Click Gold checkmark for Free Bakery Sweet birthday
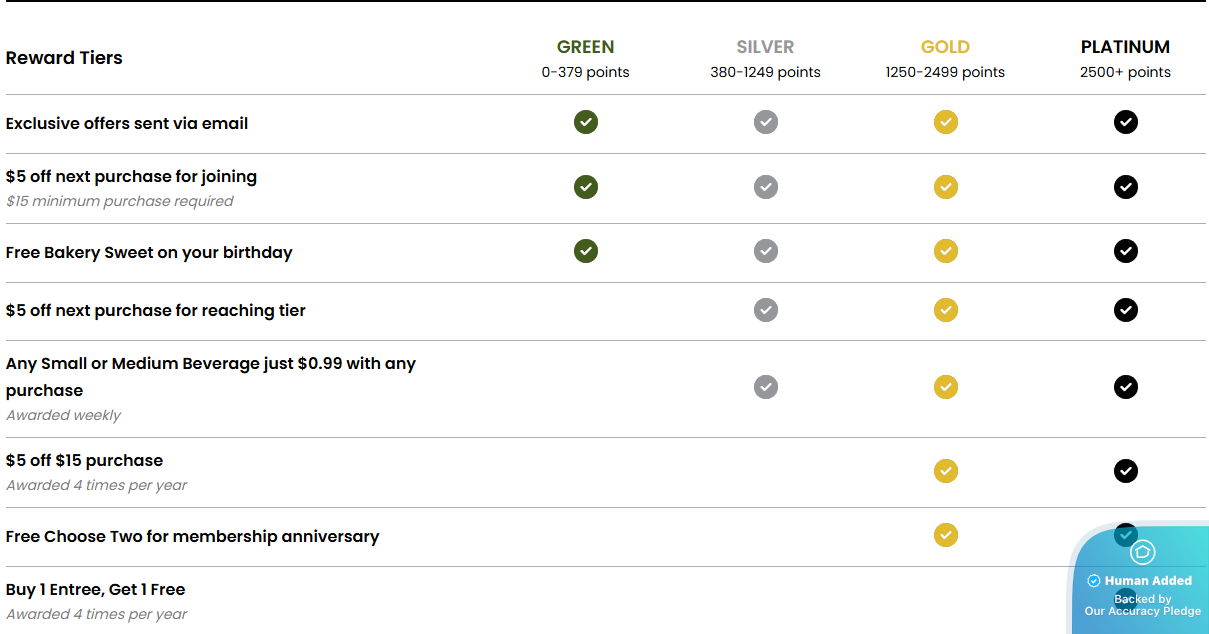The width and height of the screenshot is (1209, 634). point(946,251)
